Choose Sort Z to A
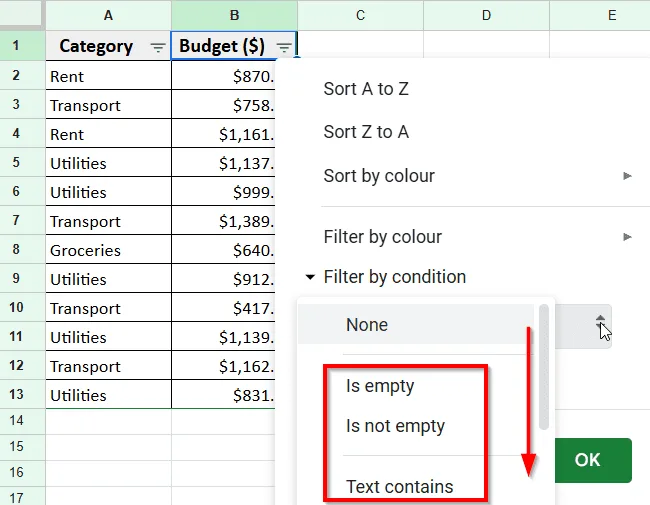The image size is (650, 505). point(366,132)
